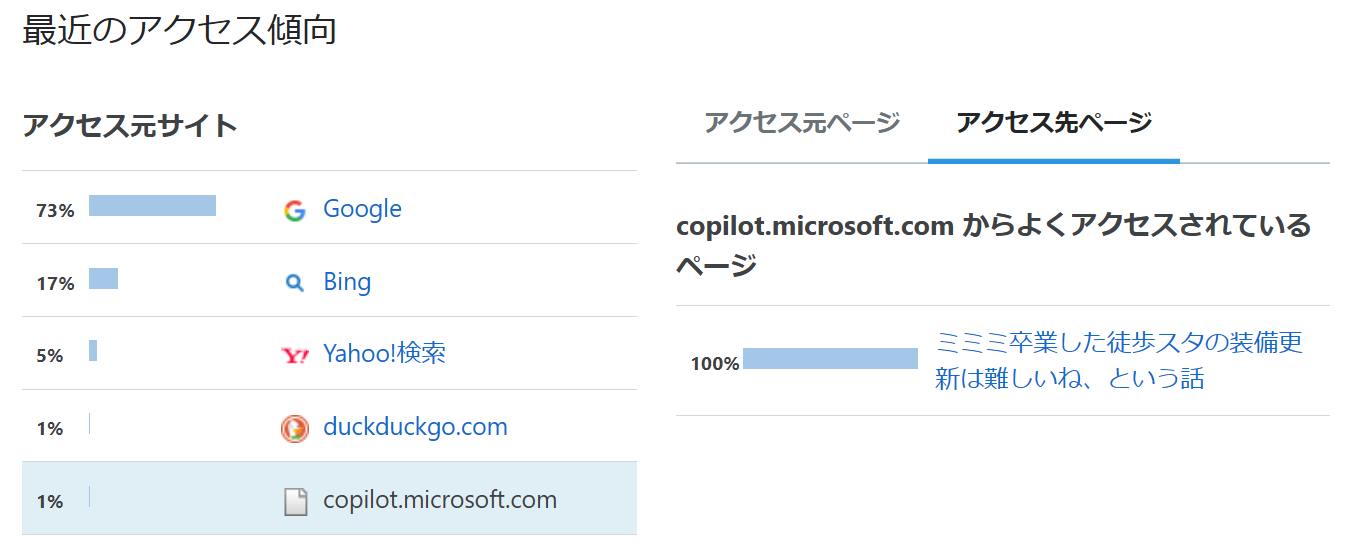Click the アクセス元サイト heading
The width and height of the screenshot is (1352, 551).
130,126
